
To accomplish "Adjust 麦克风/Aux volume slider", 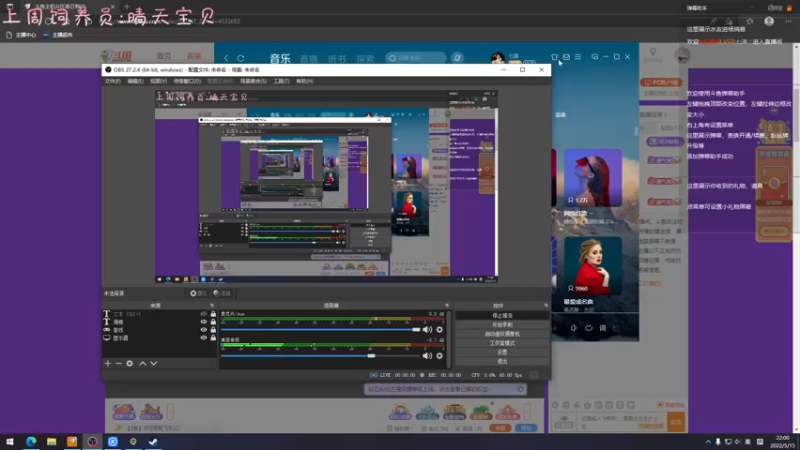I will coord(320,330).
